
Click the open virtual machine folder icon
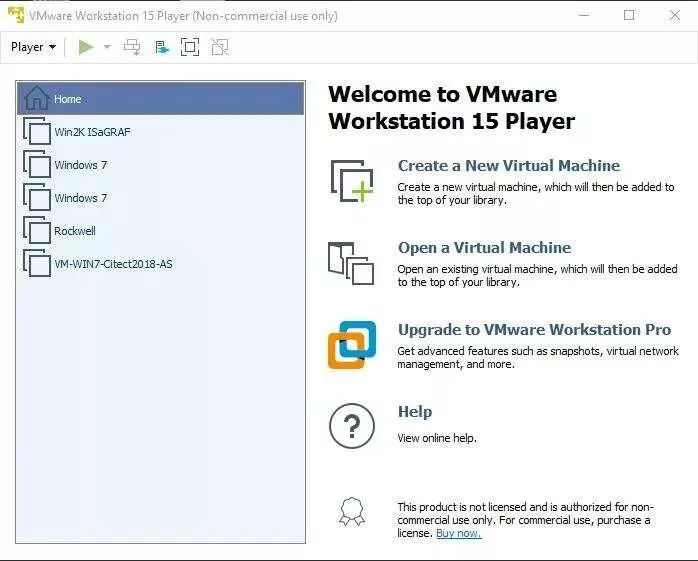click(x=351, y=263)
